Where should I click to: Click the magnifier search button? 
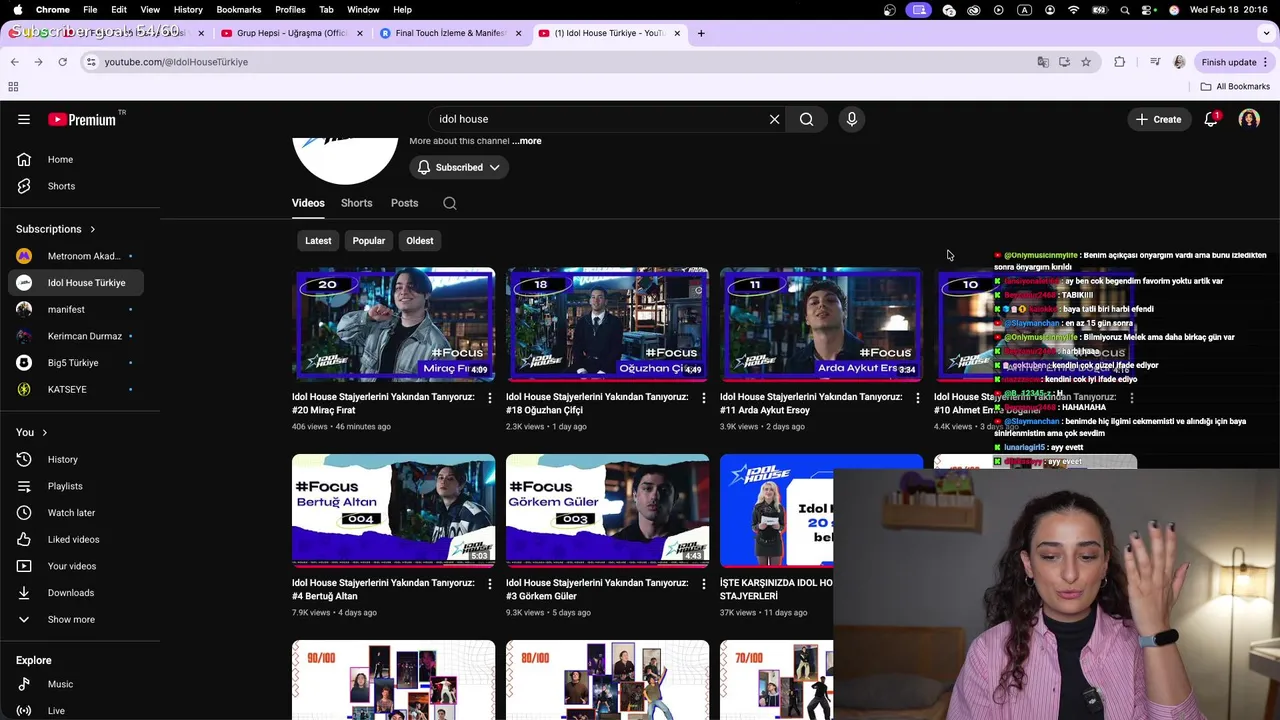click(x=806, y=119)
